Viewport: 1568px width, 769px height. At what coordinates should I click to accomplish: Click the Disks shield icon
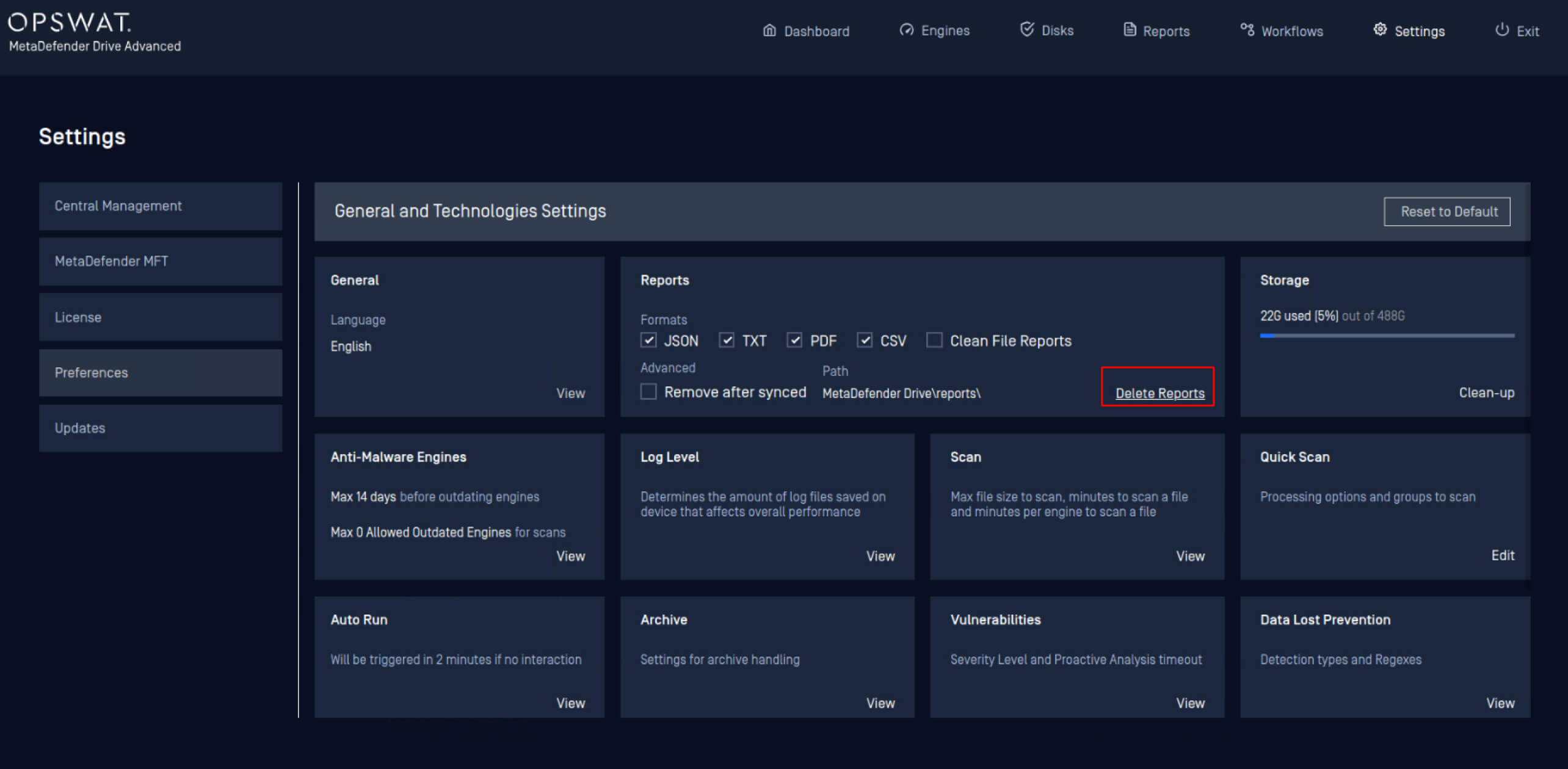point(1027,29)
